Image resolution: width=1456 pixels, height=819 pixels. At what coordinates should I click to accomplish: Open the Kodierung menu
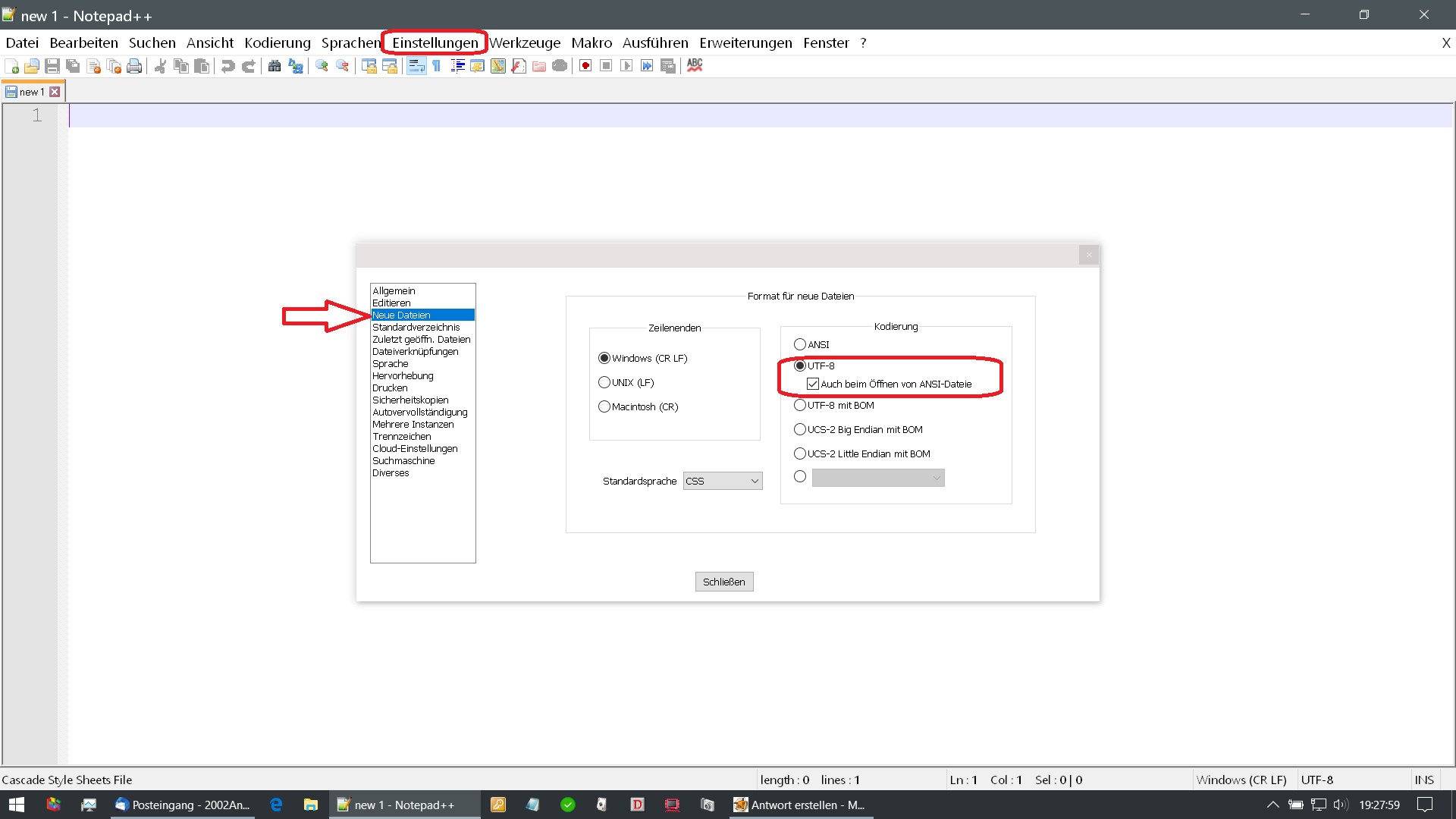[x=278, y=43]
